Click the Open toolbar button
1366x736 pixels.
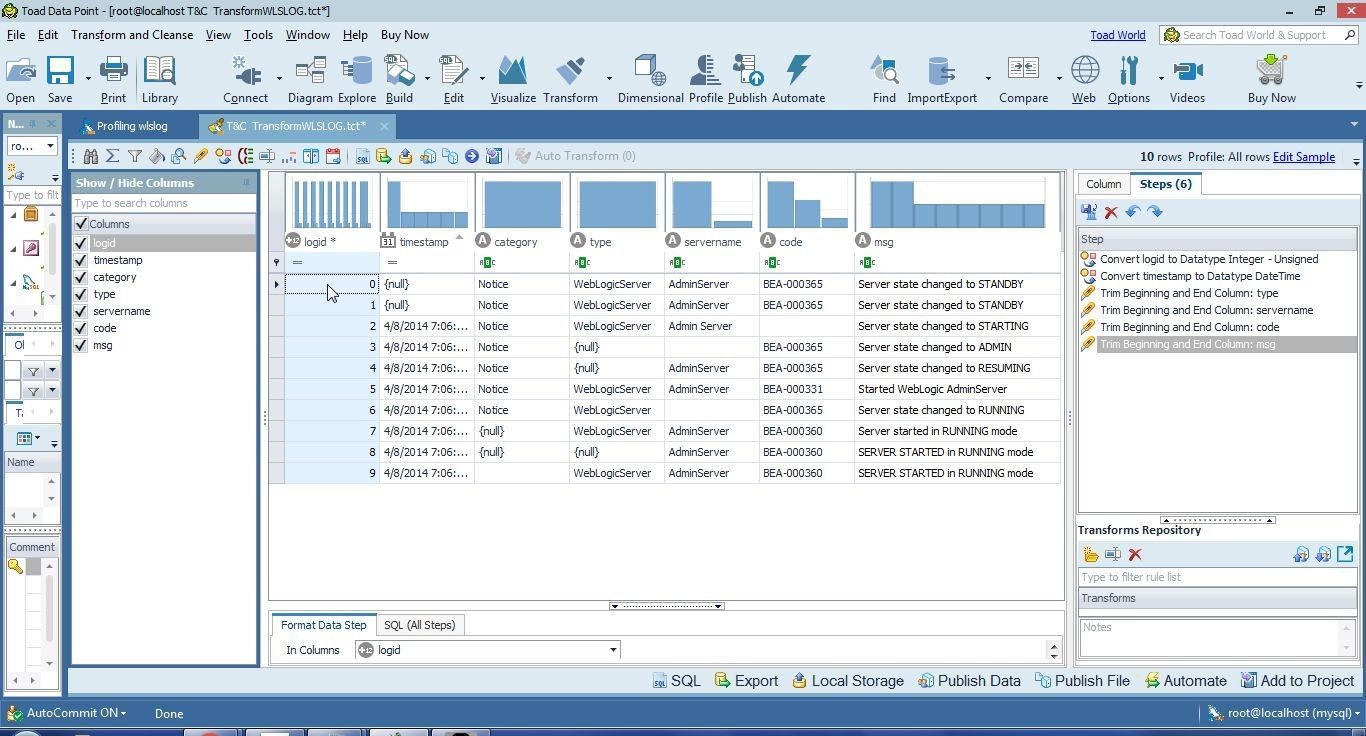[x=20, y=80]
